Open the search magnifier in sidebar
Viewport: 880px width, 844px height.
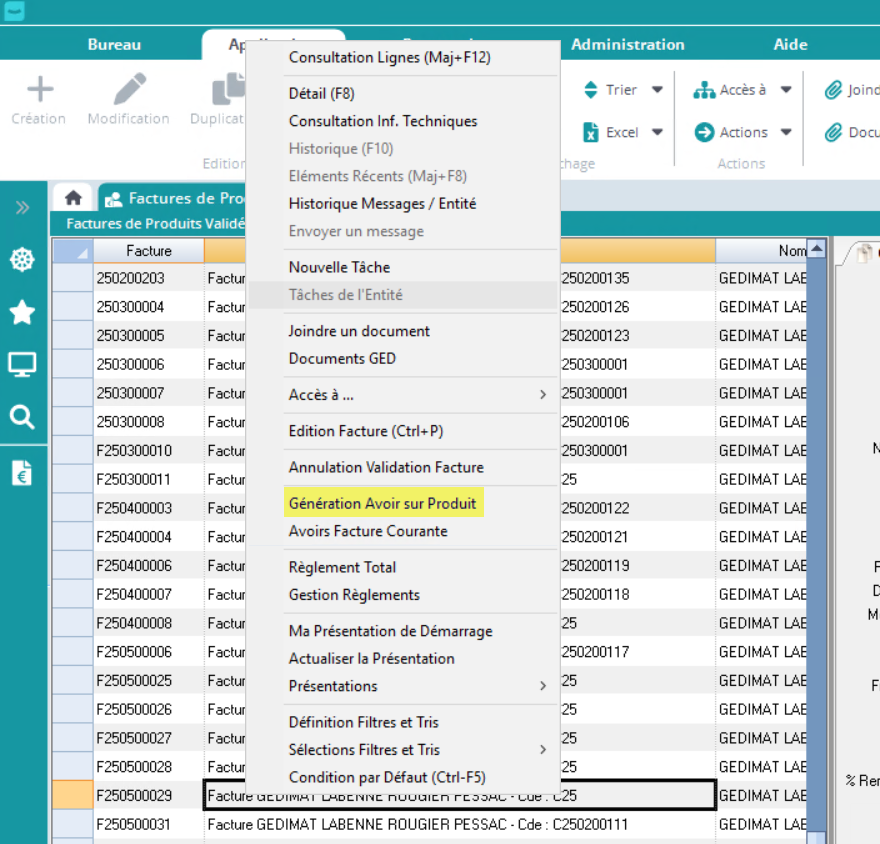22,417
